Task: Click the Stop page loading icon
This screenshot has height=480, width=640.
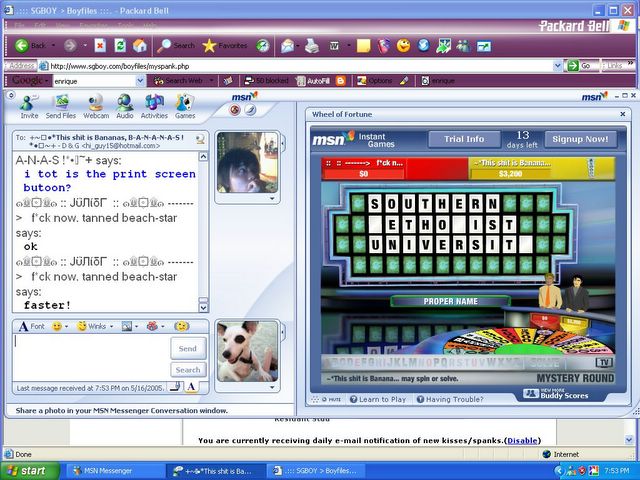Action: click(x=100, y=45)
